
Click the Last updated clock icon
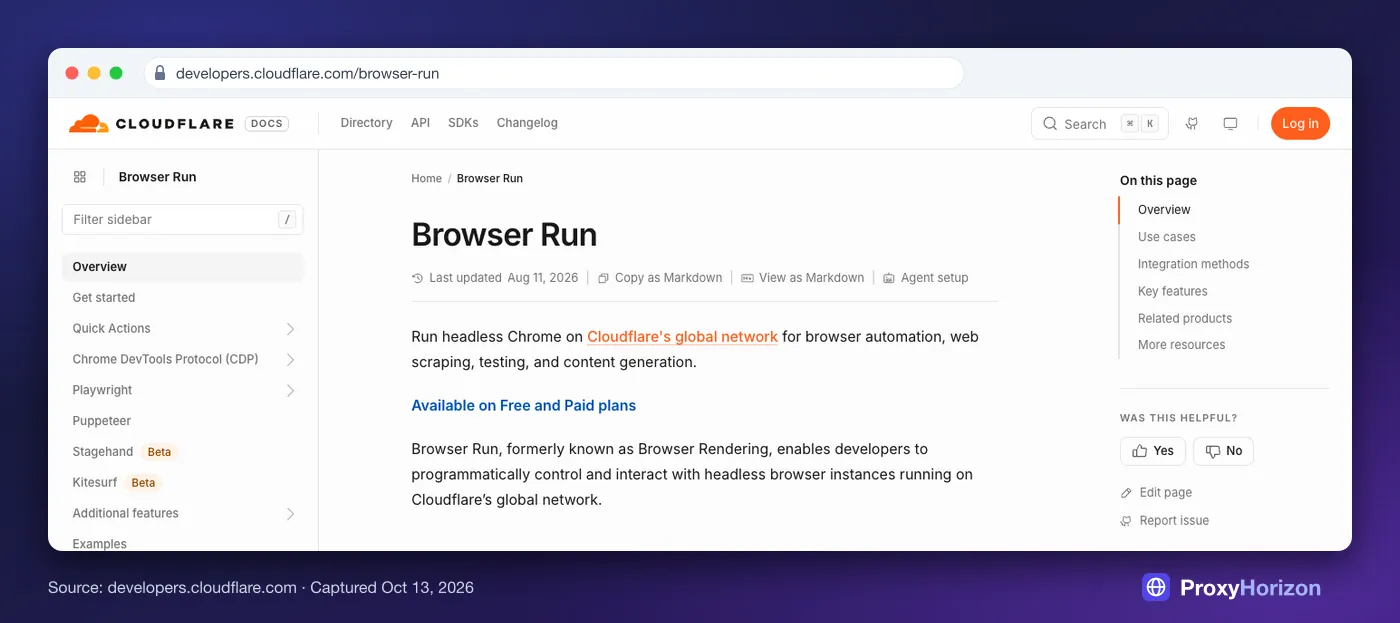[x=418, y=278]
